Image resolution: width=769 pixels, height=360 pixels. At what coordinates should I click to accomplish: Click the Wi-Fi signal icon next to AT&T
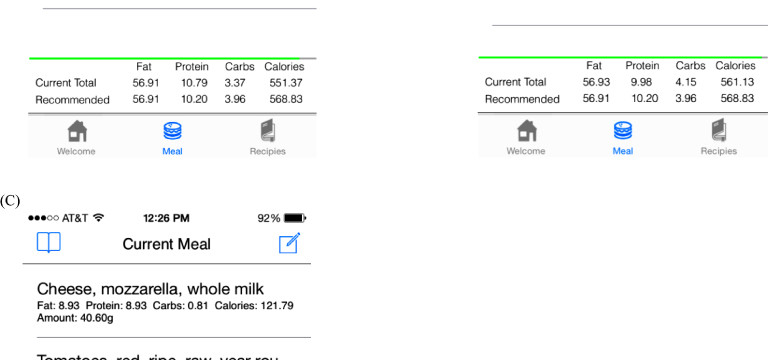(99, 217)
